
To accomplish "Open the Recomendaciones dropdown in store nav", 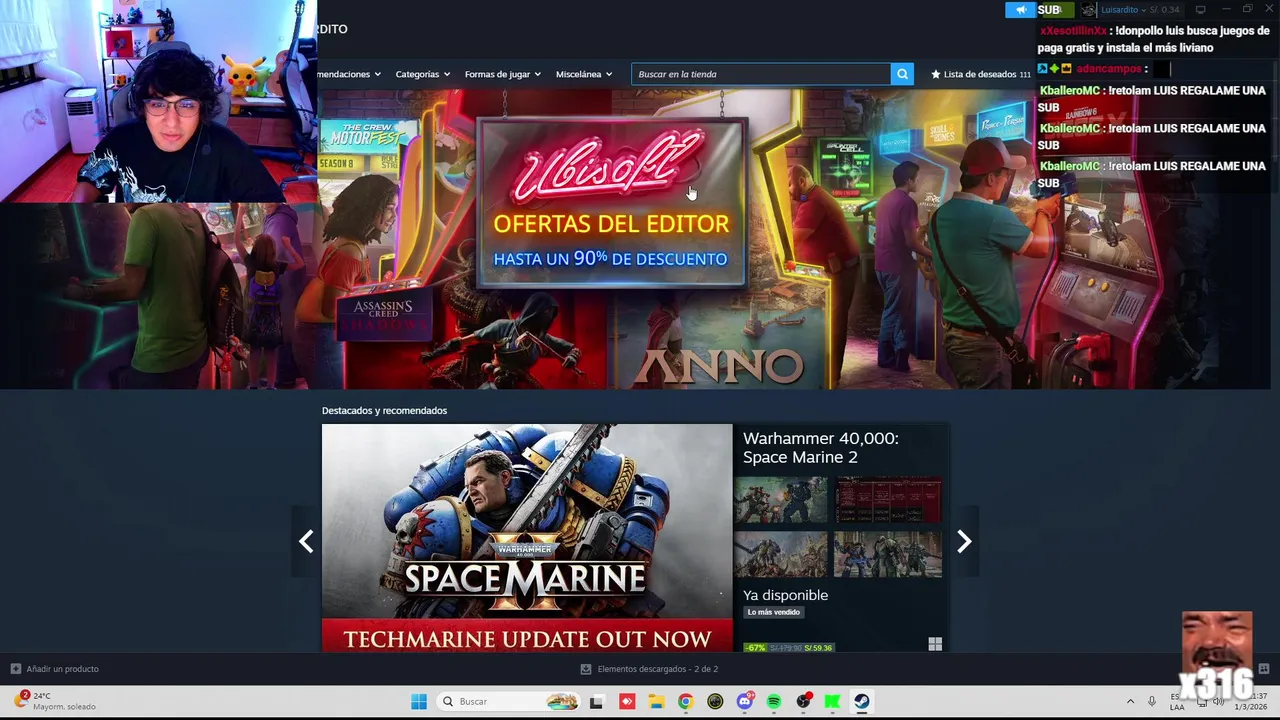I will pos(350,74).
